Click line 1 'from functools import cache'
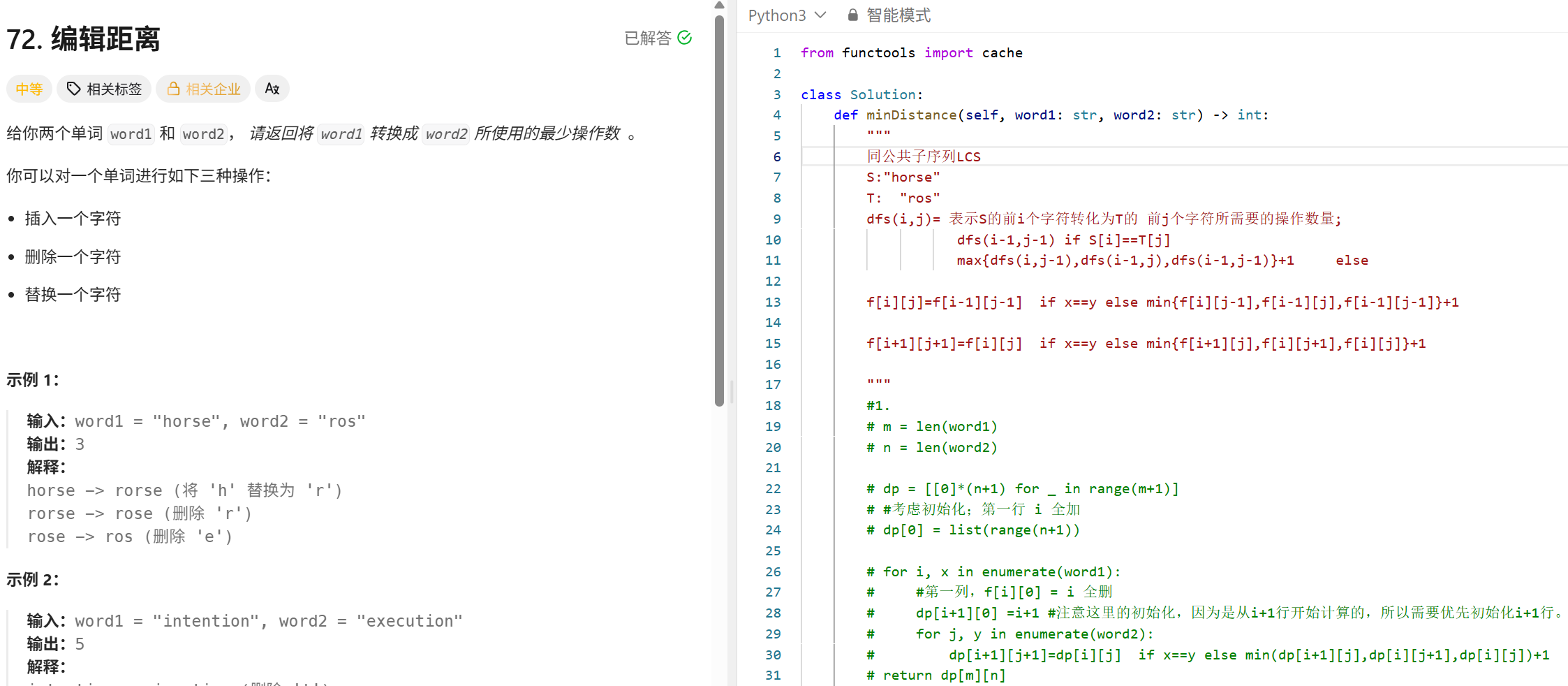 (911, 53)
